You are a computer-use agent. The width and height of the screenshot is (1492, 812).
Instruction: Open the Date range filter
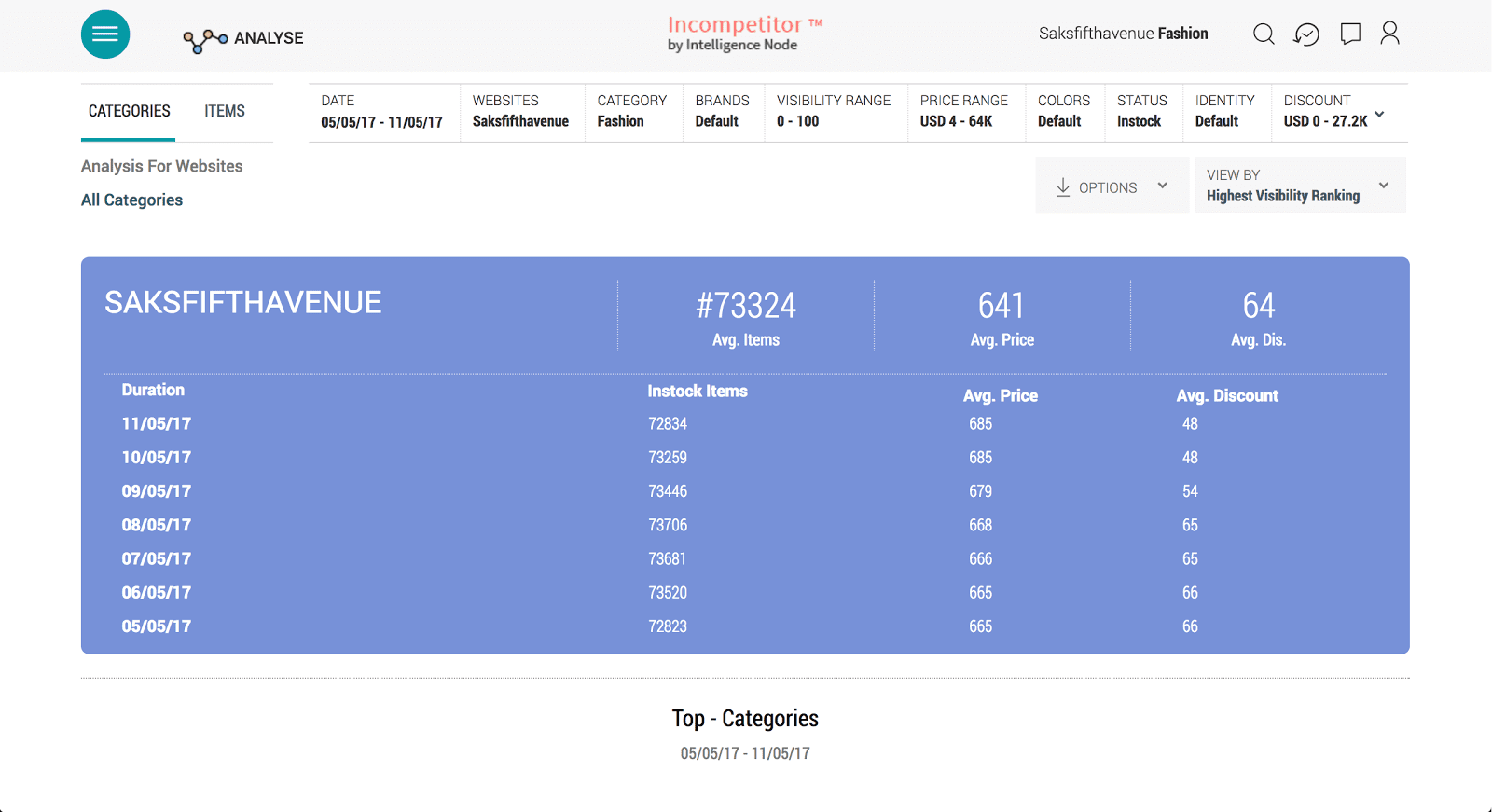pyautogui.click(x=381, y=112)
